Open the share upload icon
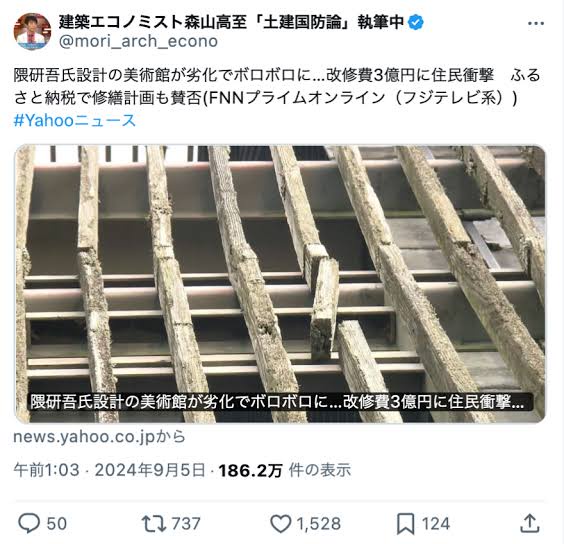This screenshot has height=544, width=564. pos(530,523)
